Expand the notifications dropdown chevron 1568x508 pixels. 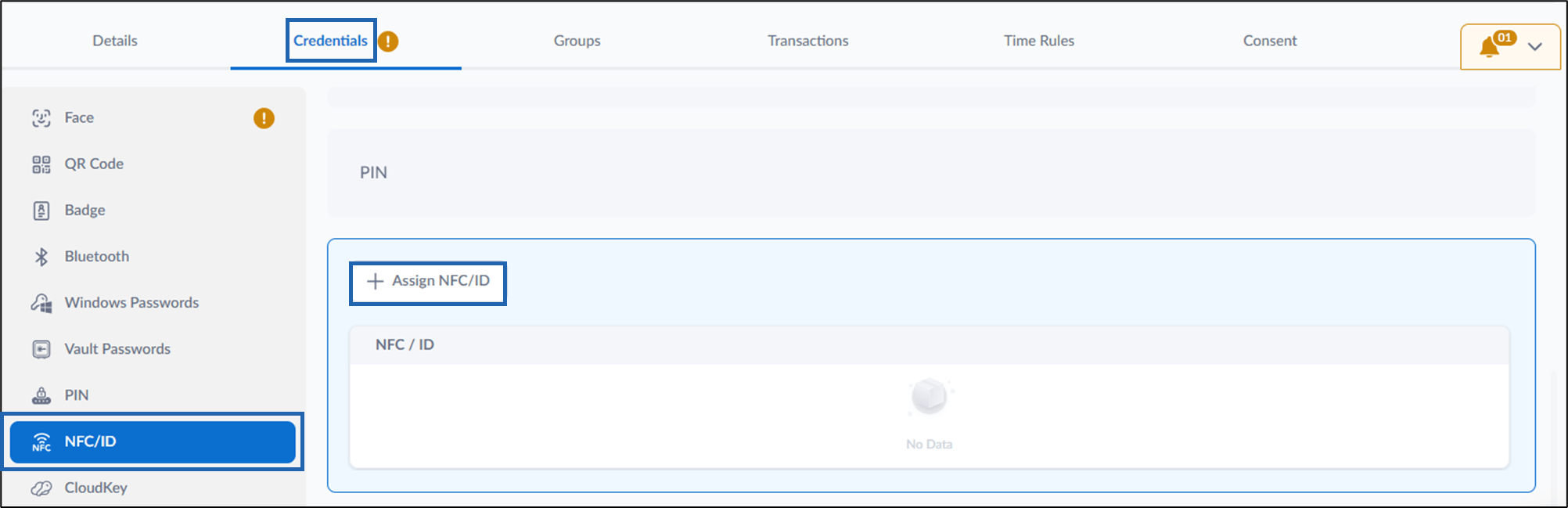tap(1534, 47)
